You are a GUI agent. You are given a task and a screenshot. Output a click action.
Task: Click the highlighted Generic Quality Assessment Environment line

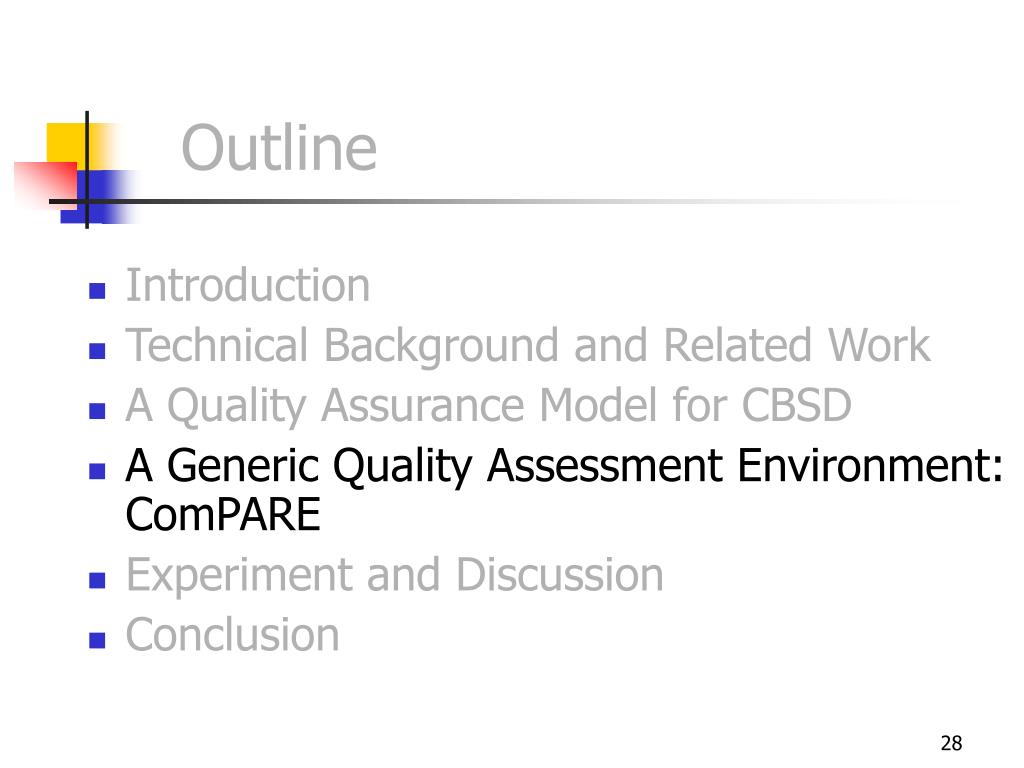(x=564, y=466)
